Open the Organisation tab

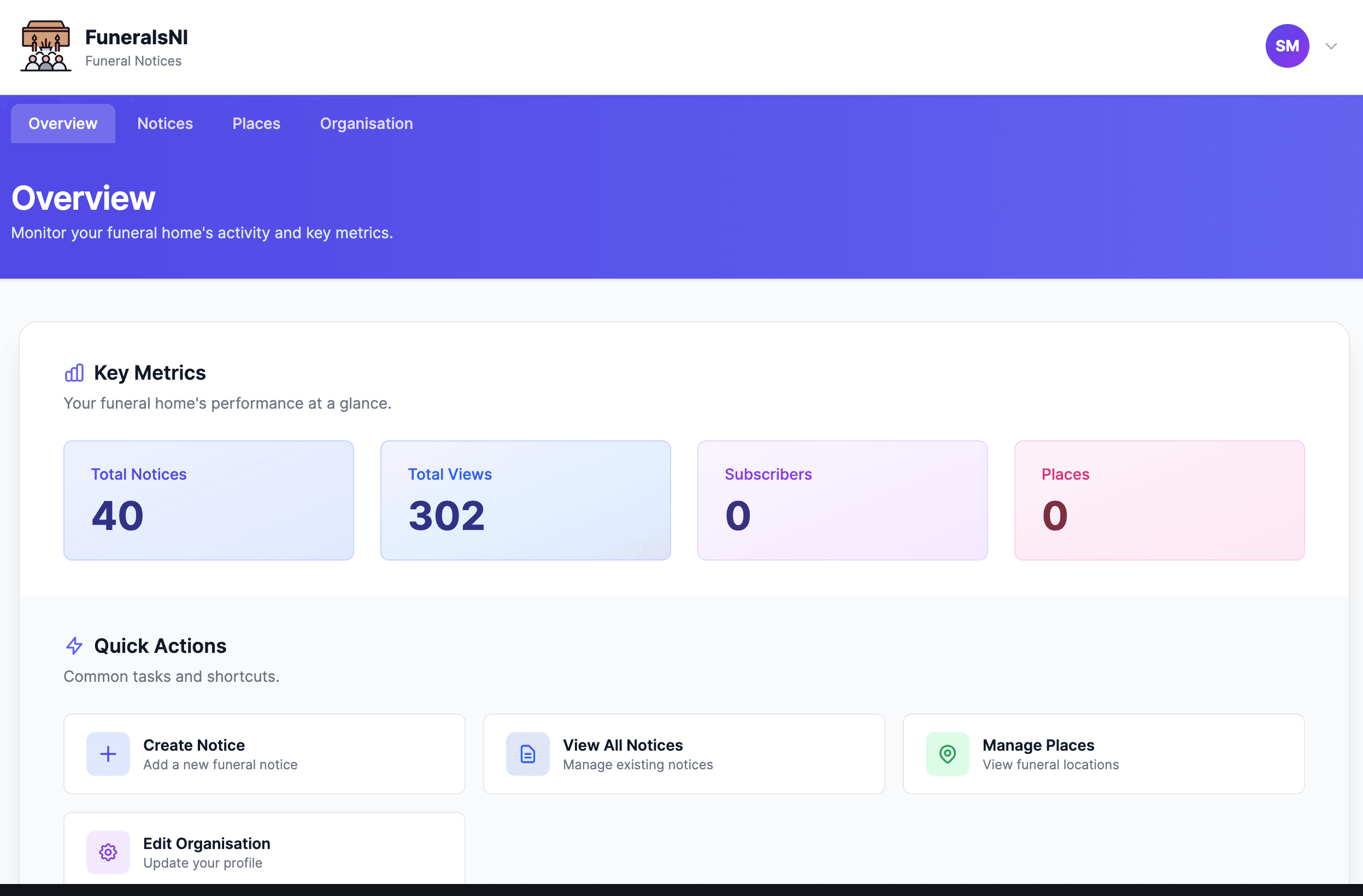[x=366, y=123]
